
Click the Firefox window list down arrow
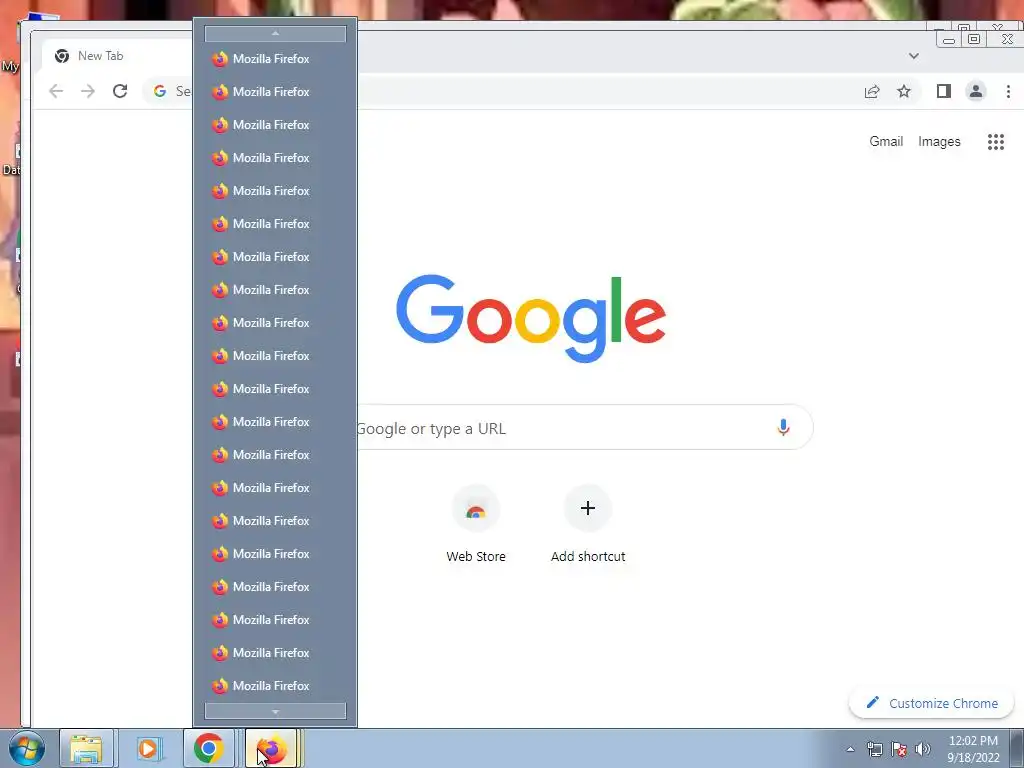tap(275, 711)
